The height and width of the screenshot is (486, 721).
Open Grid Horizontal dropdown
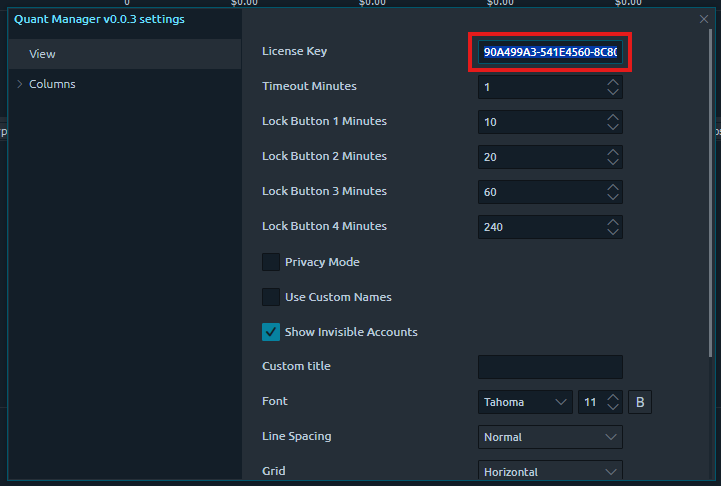coord(550,471)
